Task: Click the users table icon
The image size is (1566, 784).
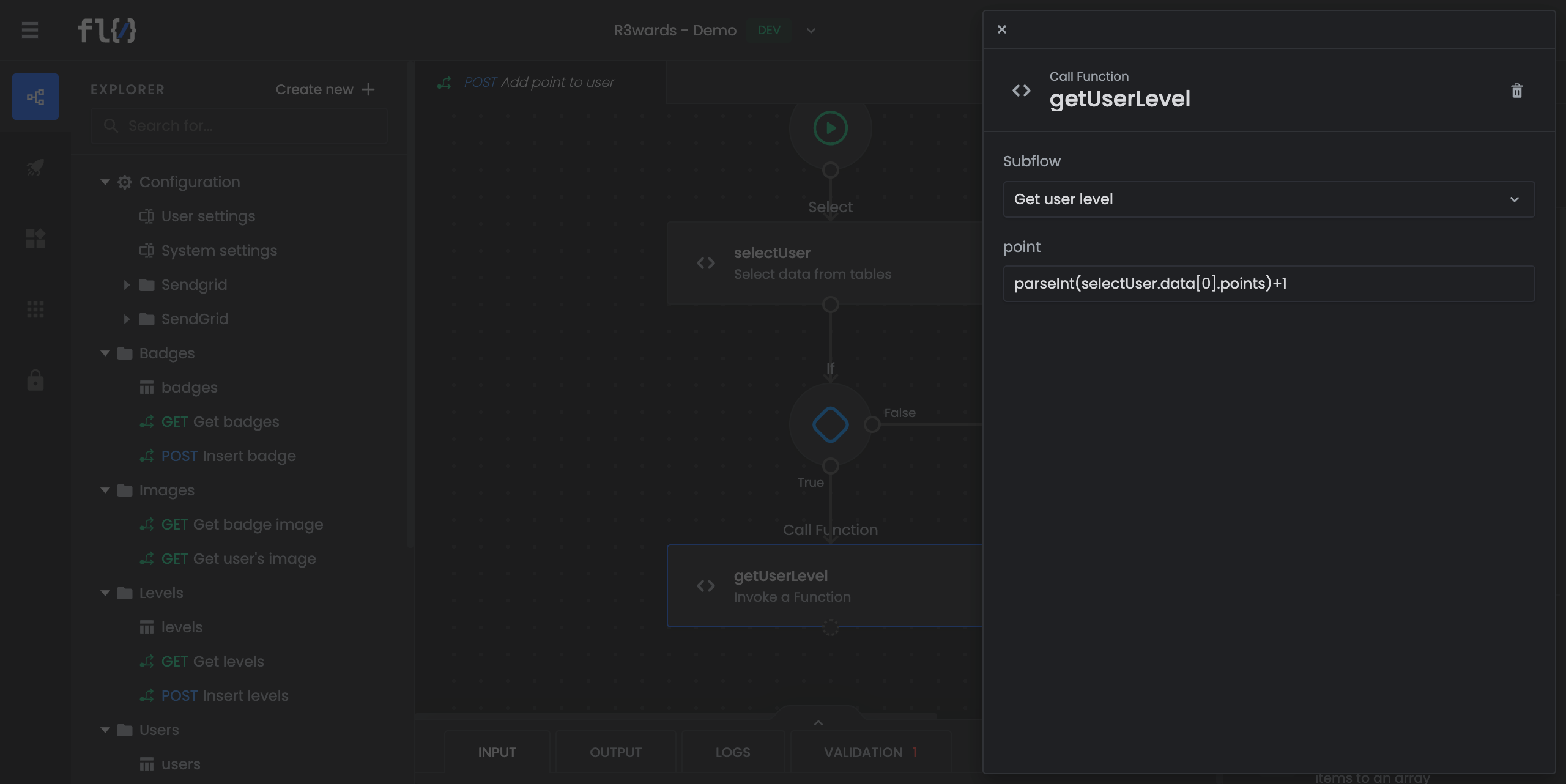Action: pos(146,764)
